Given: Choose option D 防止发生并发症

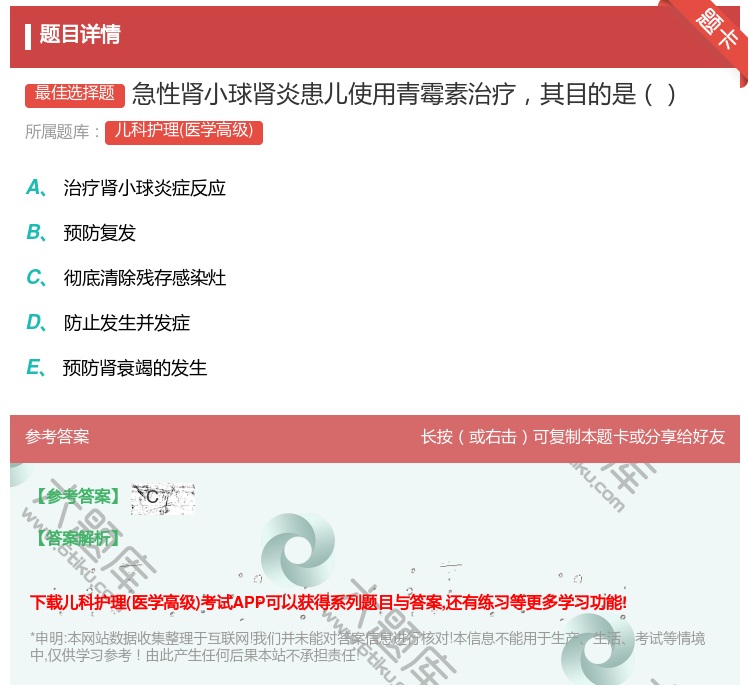Looking at the screenshot, I should pyautogui.click(x=108, y=323).
